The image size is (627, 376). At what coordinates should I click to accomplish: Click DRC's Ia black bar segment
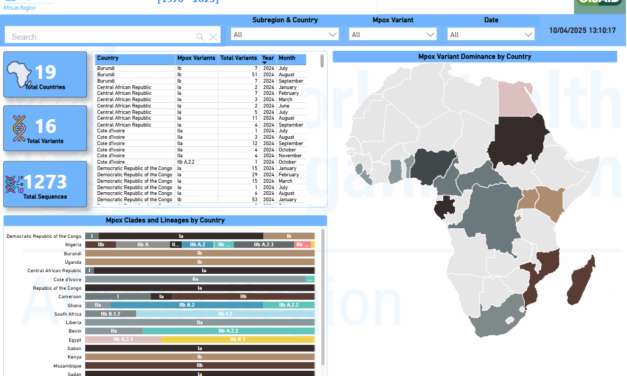coord(181,236)
